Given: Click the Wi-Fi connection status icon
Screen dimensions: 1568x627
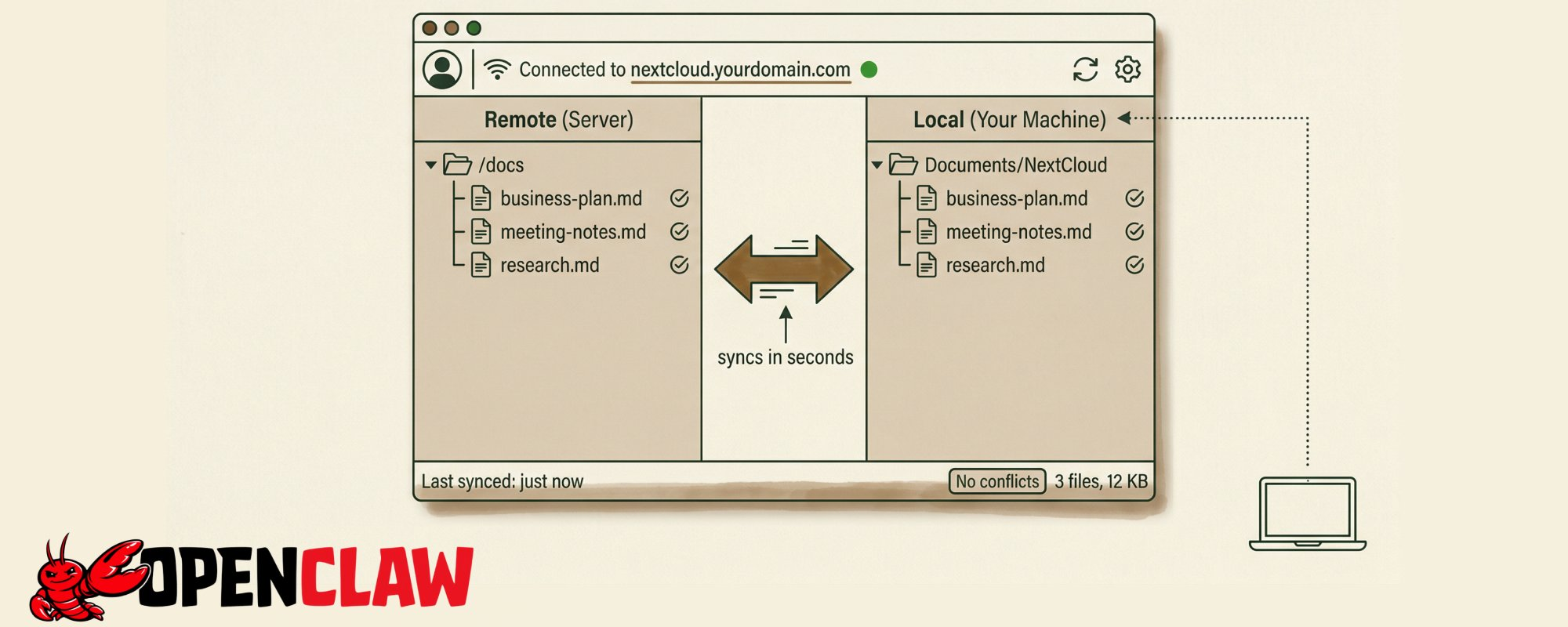Looking at the screenshot, I should (x=497, y=70).
